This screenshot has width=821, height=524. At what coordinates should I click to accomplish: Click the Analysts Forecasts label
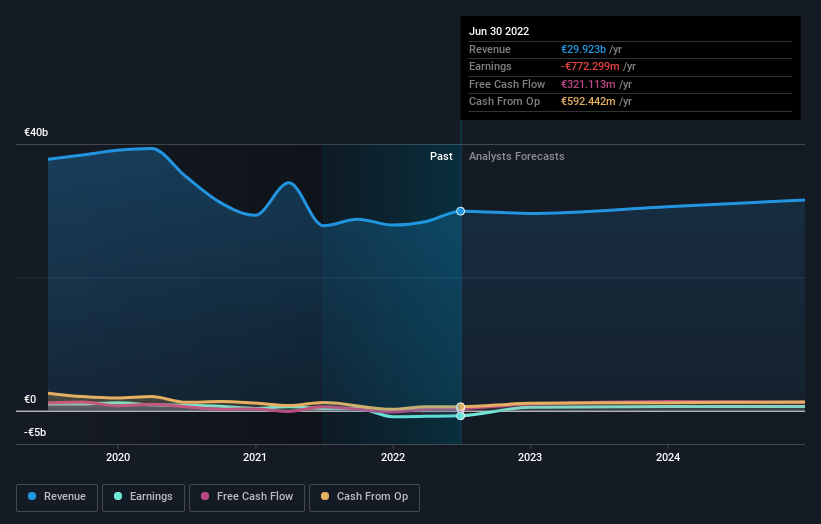(517, 156)
